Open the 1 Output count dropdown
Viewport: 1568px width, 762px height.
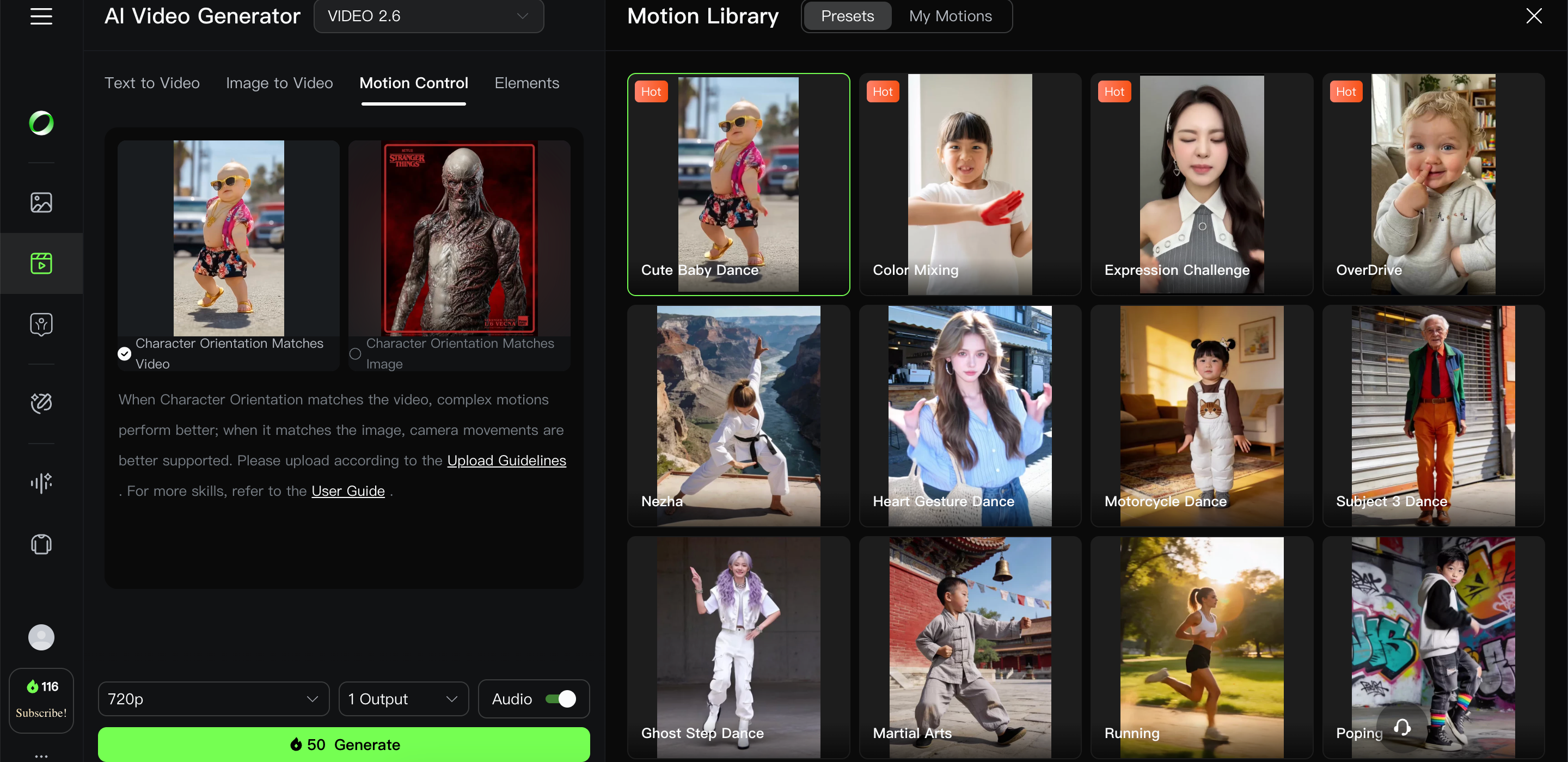[x=403, y=699]
